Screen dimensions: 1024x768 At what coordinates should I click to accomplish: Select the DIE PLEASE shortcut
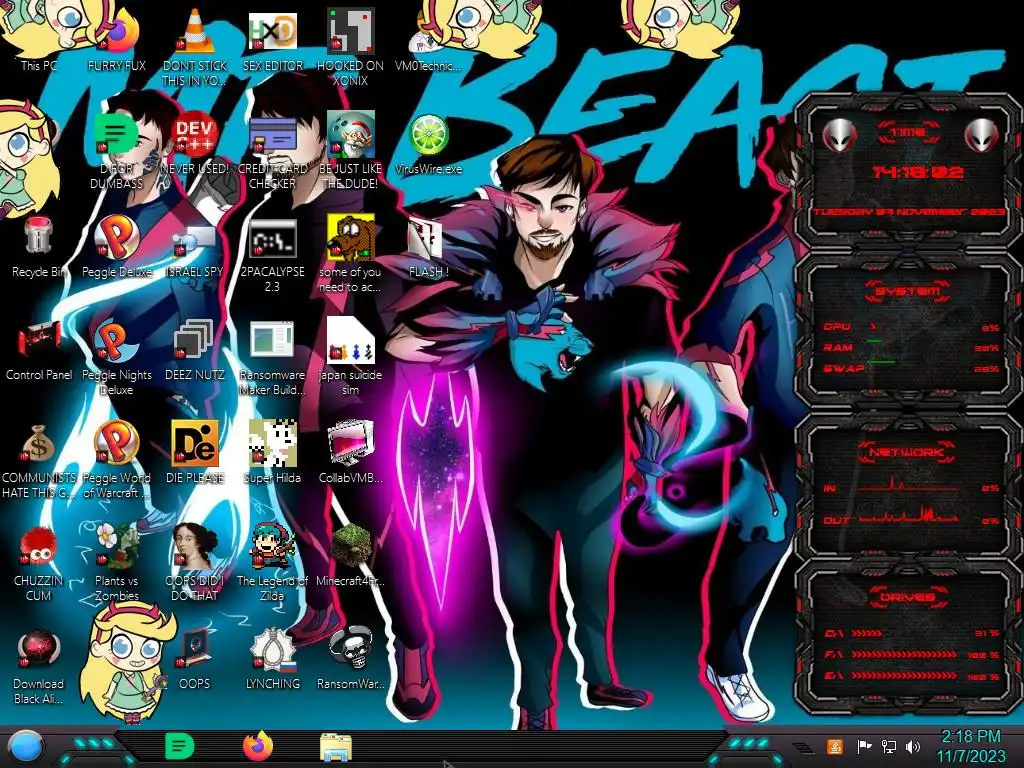click(x=195, y=452)
